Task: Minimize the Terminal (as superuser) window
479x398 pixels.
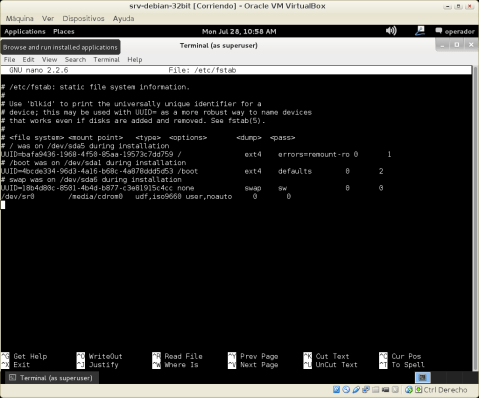Action: click(x=443, y=45)
